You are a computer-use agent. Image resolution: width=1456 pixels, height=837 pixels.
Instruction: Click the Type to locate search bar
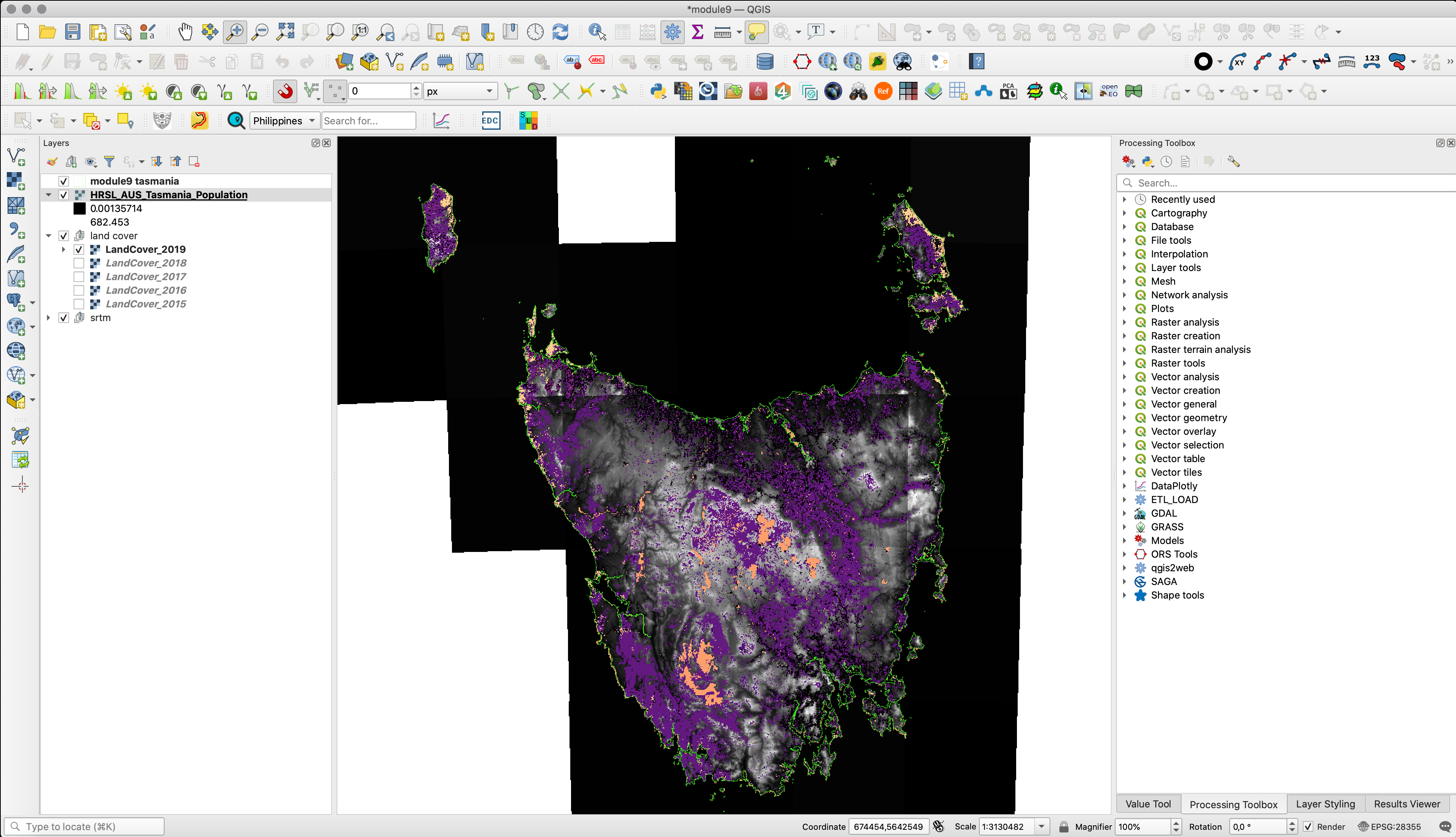coord(84,827)
